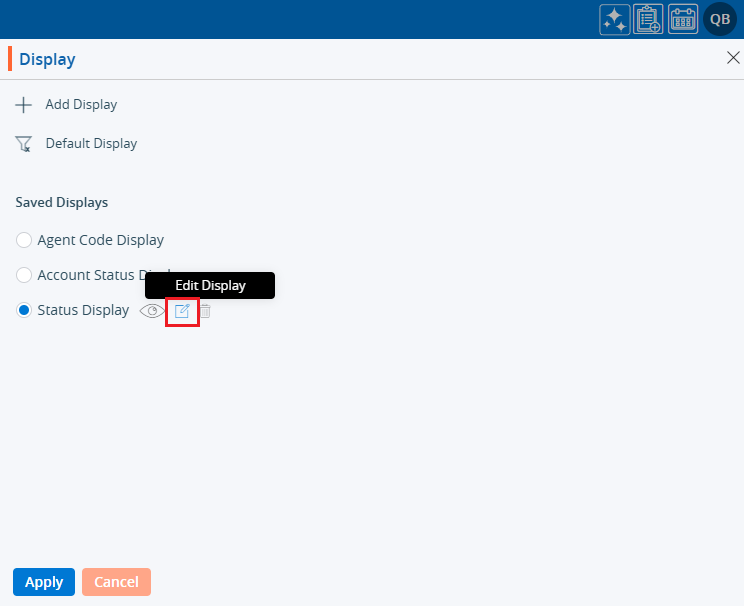Click the Display panel title

[47, 60]
